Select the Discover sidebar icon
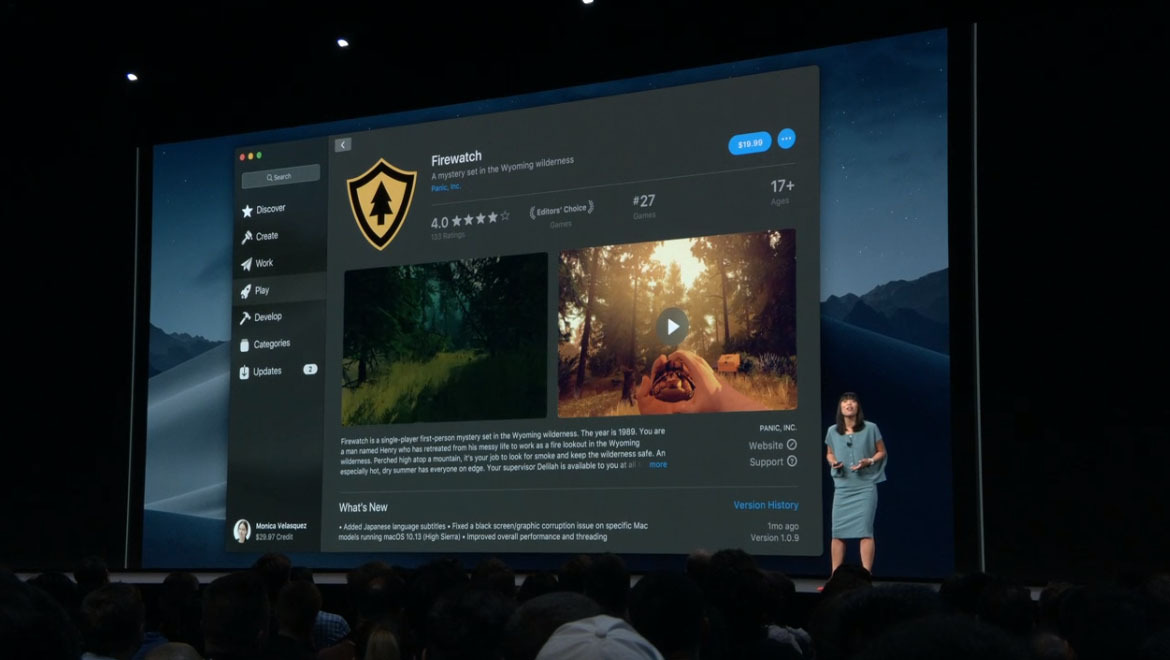1170x660 pixels. point(246,208)
